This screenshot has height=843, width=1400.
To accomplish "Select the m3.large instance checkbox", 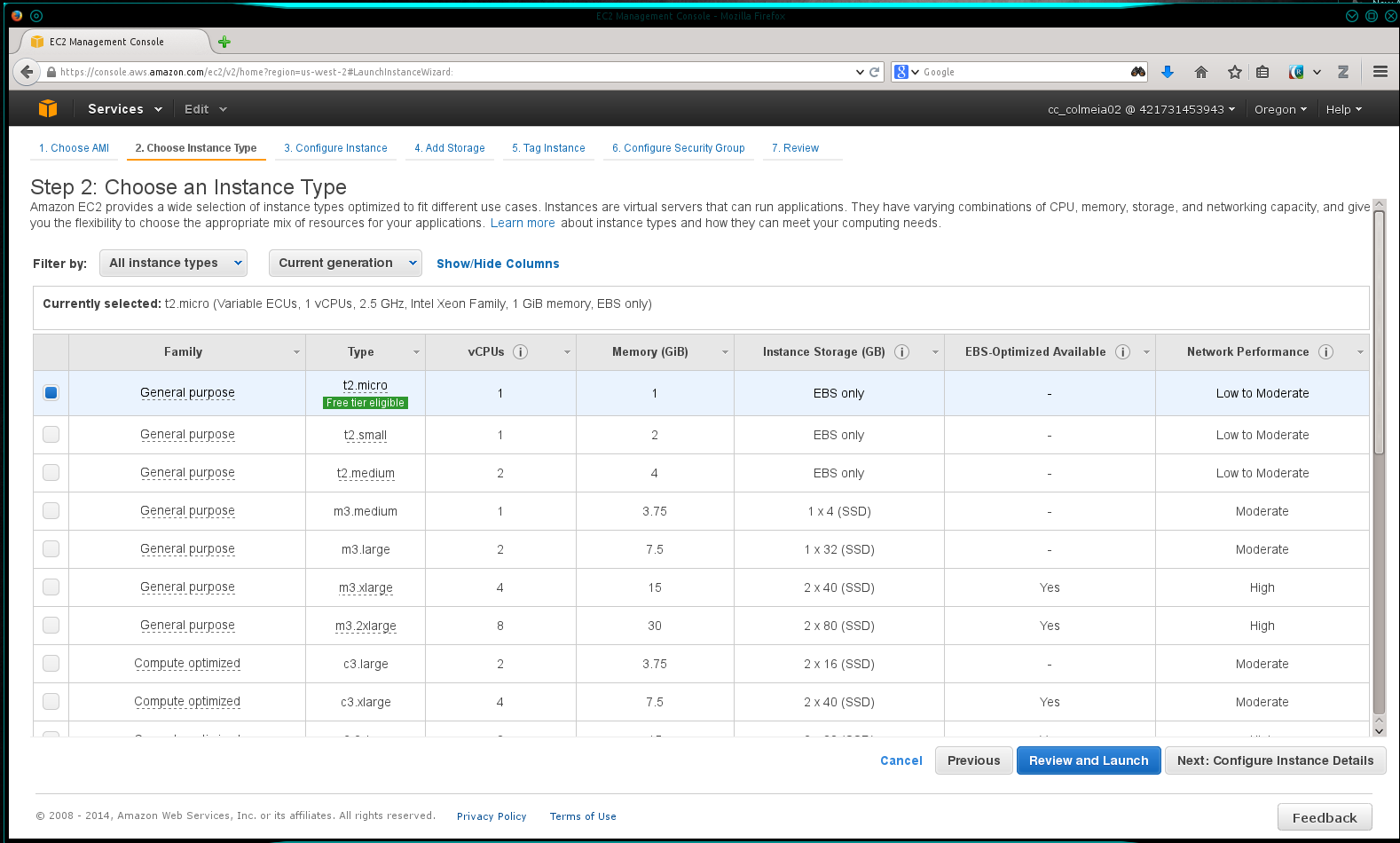I will (51, 549).
